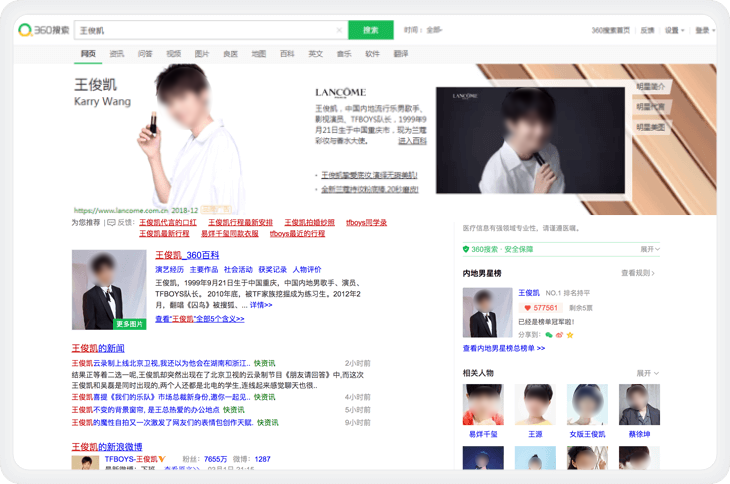This screenshot has width=730, height=484.
Task: Open the 王俊凯_360百科 result title
Action: pos(187,255)
